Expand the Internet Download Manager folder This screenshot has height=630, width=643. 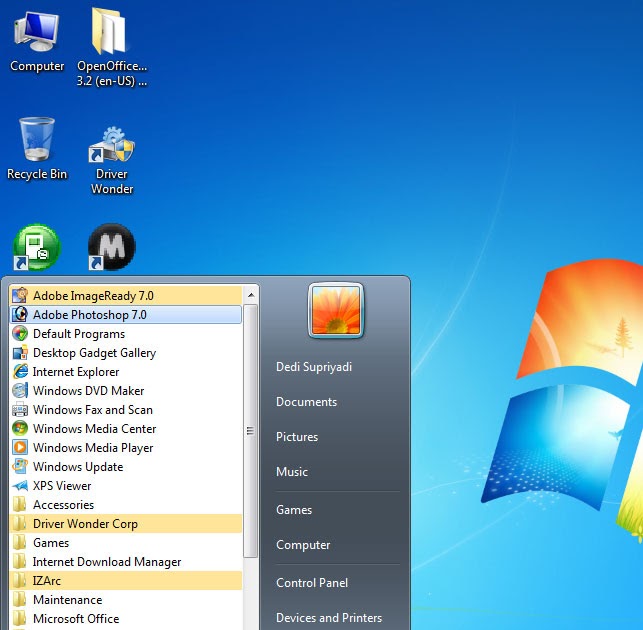125,562
